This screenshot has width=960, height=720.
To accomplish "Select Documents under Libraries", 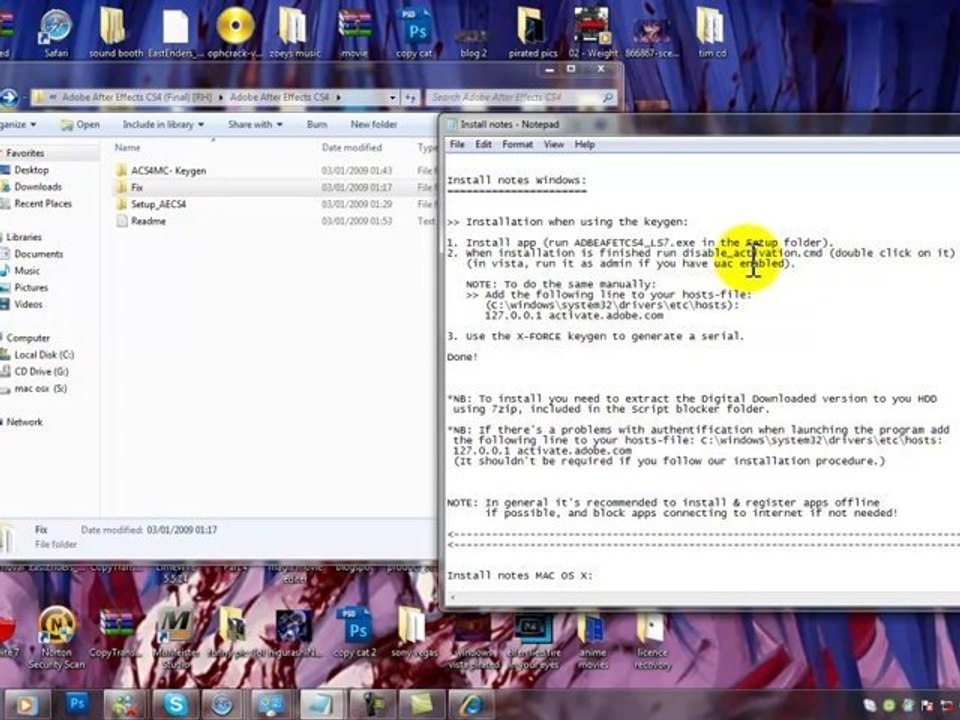I will (39, 253).
